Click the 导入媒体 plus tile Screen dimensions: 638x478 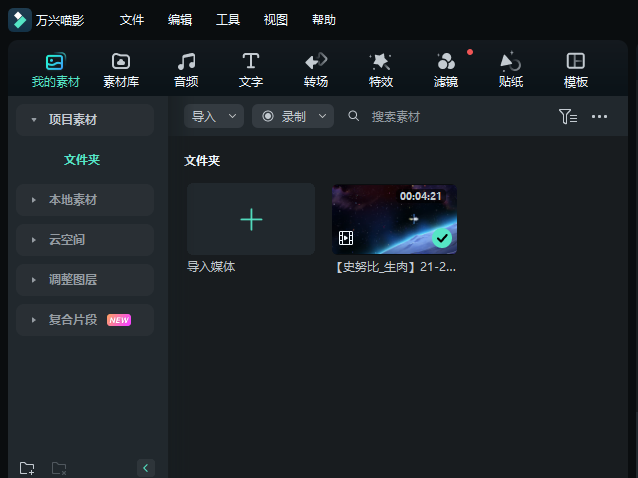251,219
